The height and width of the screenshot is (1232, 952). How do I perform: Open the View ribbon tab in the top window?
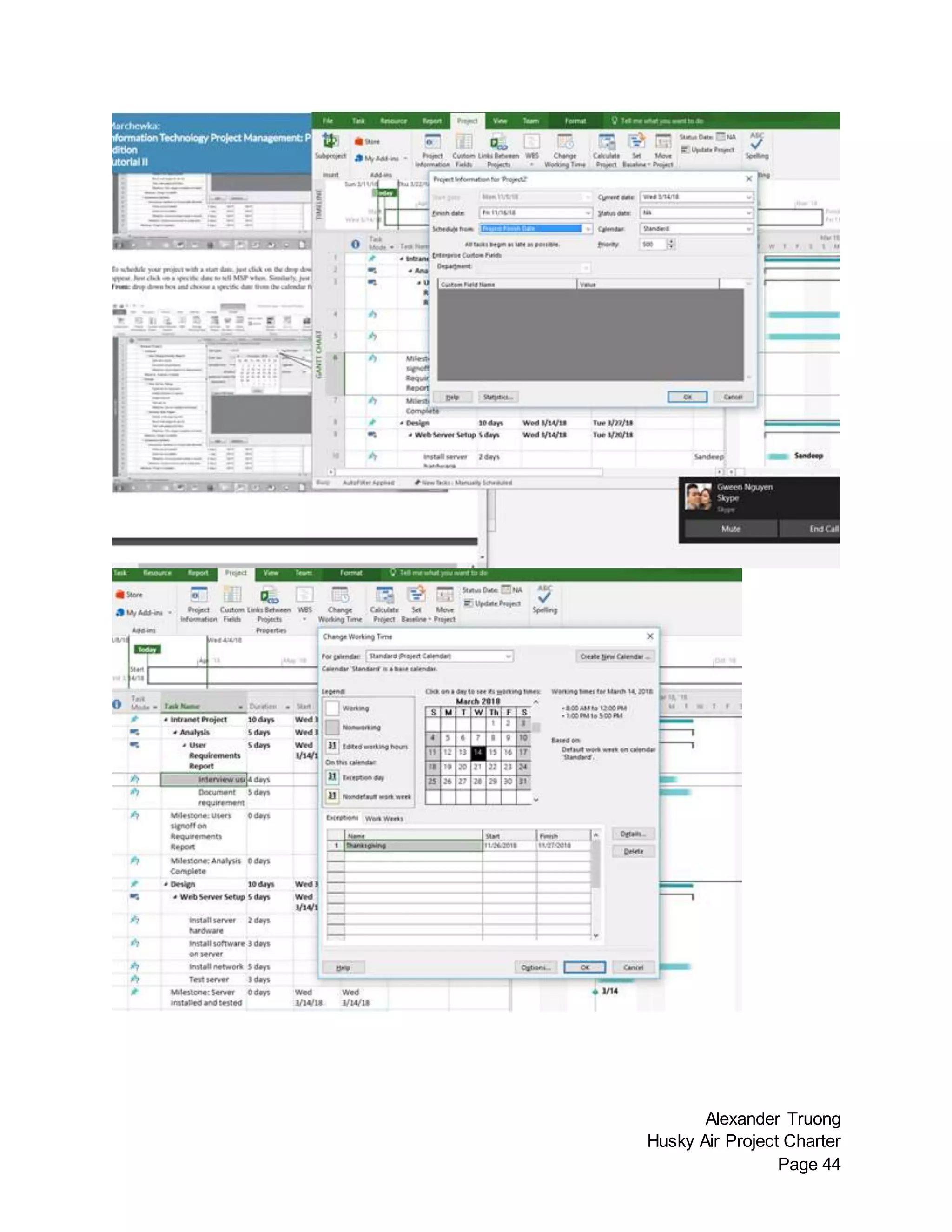(500, 121)
